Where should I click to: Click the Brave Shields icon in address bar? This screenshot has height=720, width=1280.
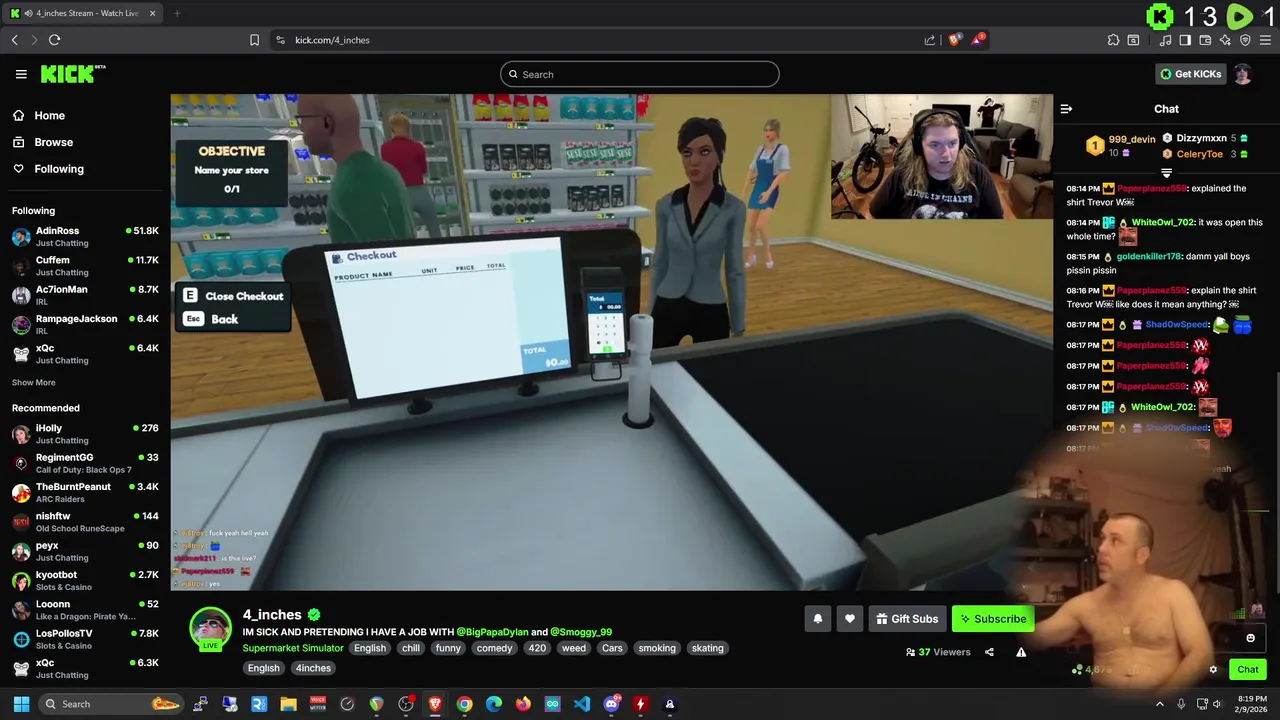coord(954,40)
